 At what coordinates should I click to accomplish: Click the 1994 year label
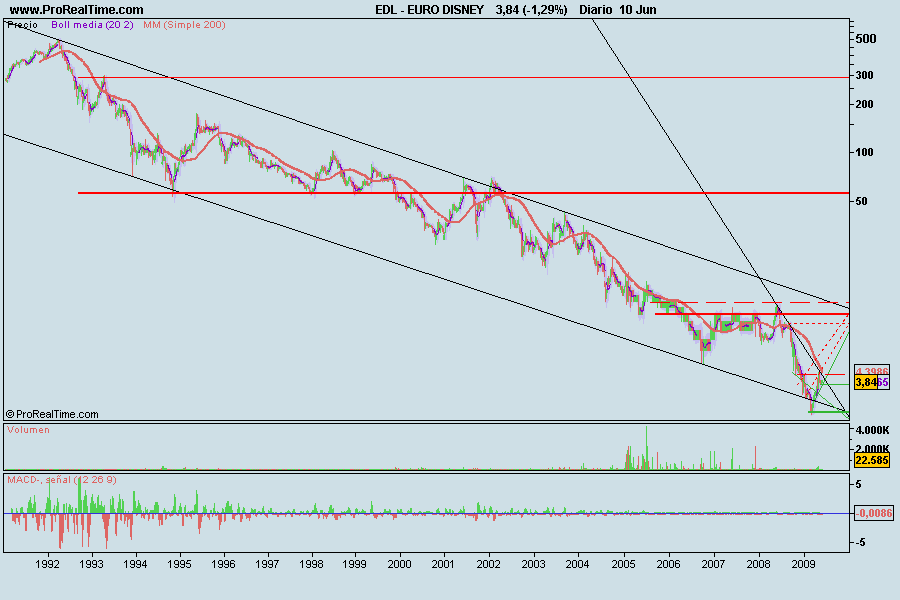(135, 564)
